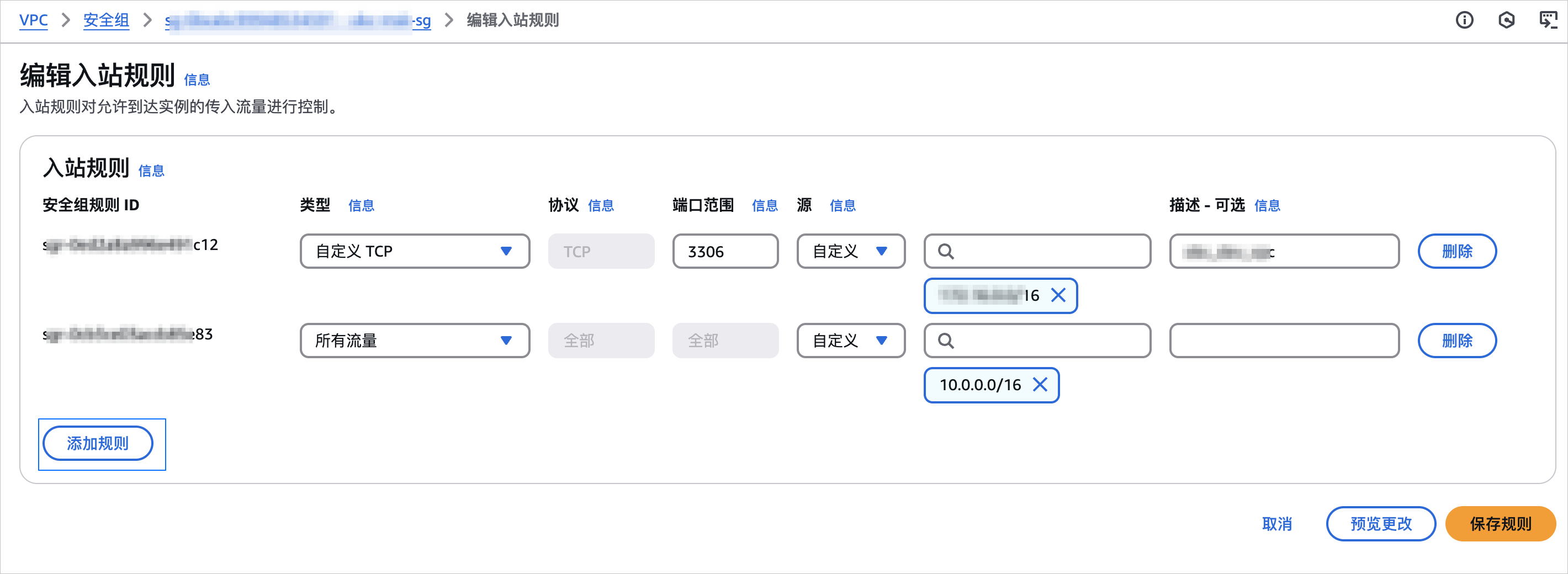1568x574 pixels.
Task: Click 信息 link beside 端口范围 column
Action: pyautogui.click(x=765, y=206)
